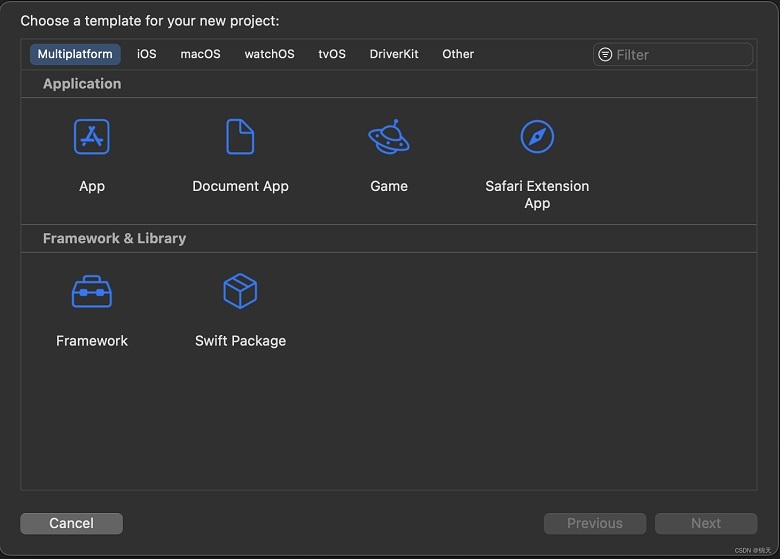Image resolution: width=780 pixels, height=559 pixels.
Task: Focus the Filter text field
Action: pyautogui.click(x=673, y=54)
